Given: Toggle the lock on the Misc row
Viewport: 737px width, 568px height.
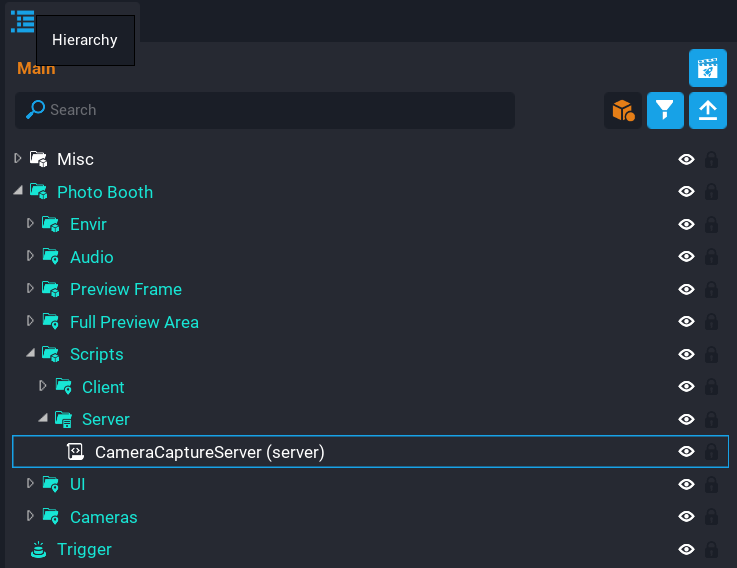Looking at the screenshot, I should coord(712,159).
